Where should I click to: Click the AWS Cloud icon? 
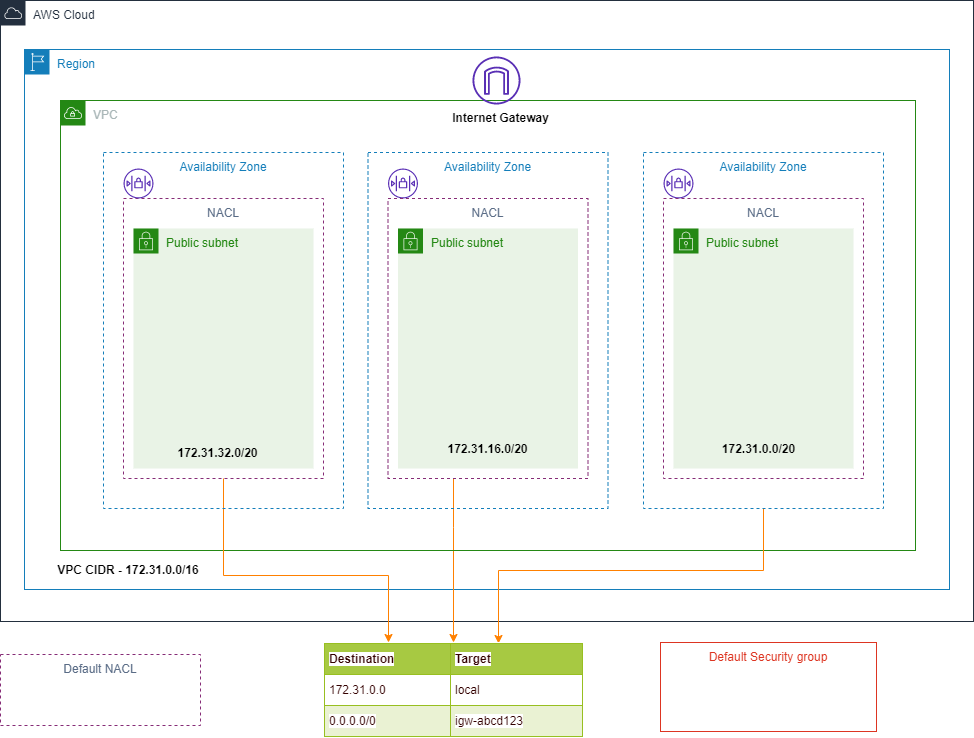12,13
